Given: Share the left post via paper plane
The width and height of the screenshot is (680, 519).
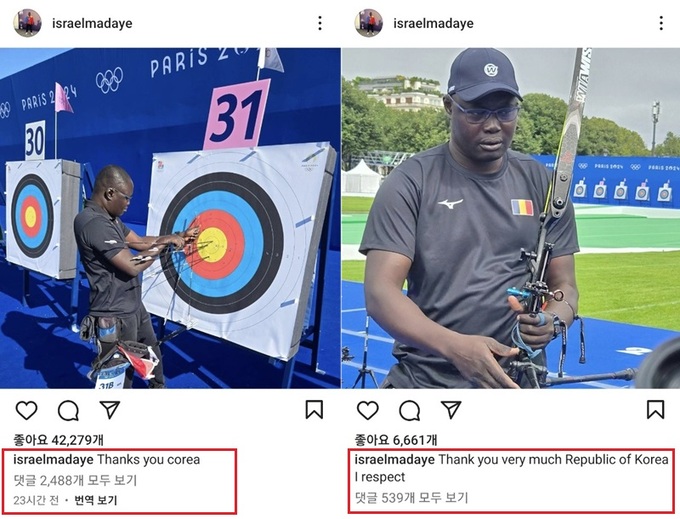Looking at the screenshot, I should [109, 410].
